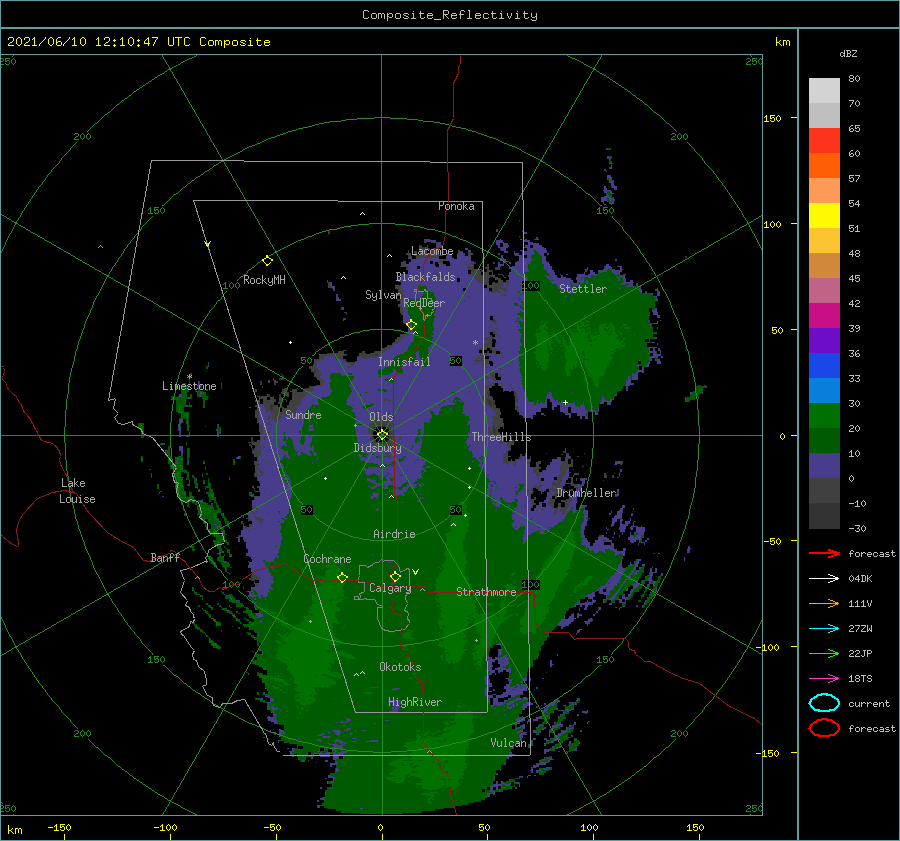The height and width of the screenshot is (841, 900).
Task: Click the Olds label
Action: pos(381,417)
